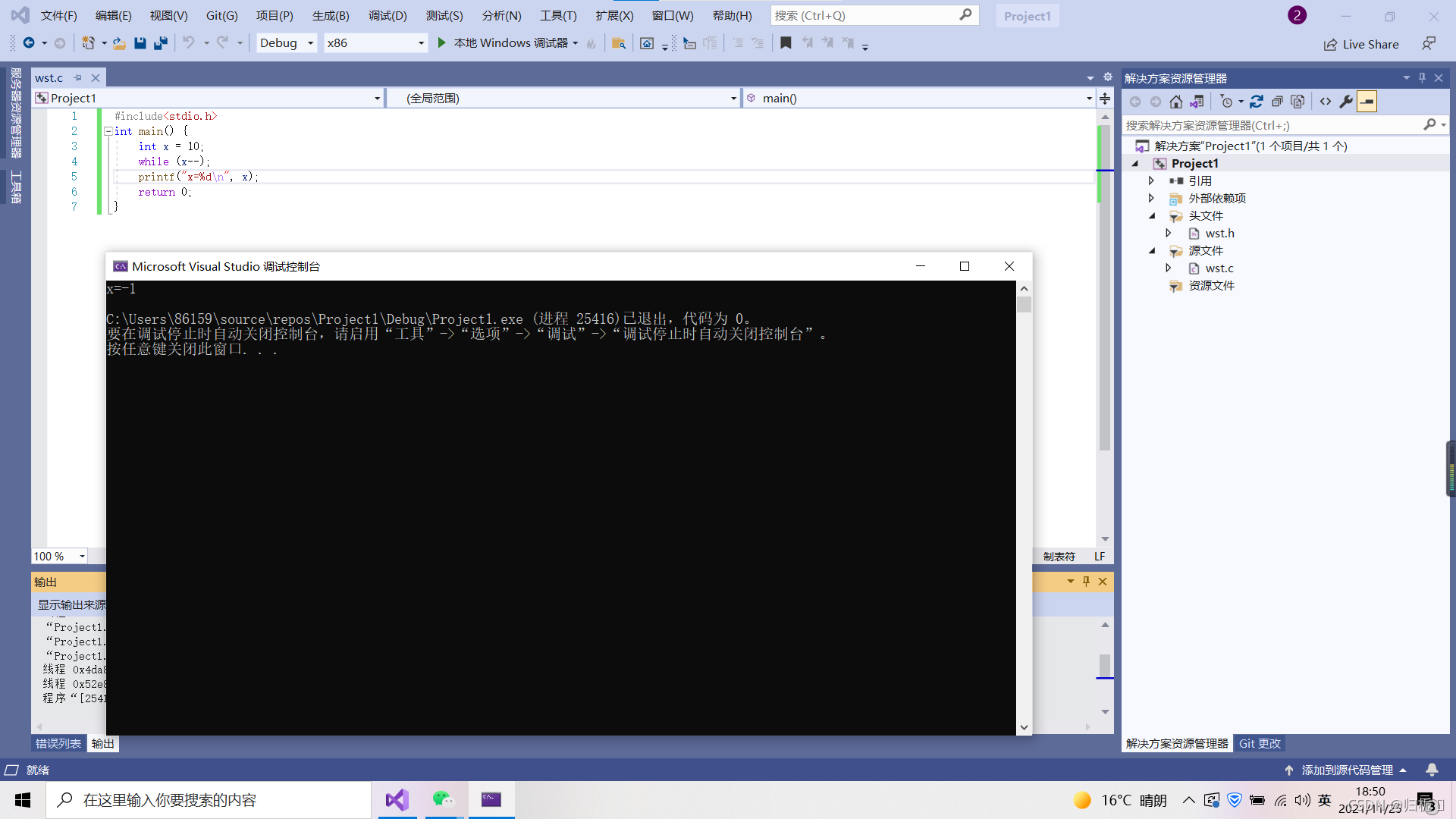Collapse the 头文件 folder arrow
This screenshot has height=819, width=1456.
coord(1152,216)
